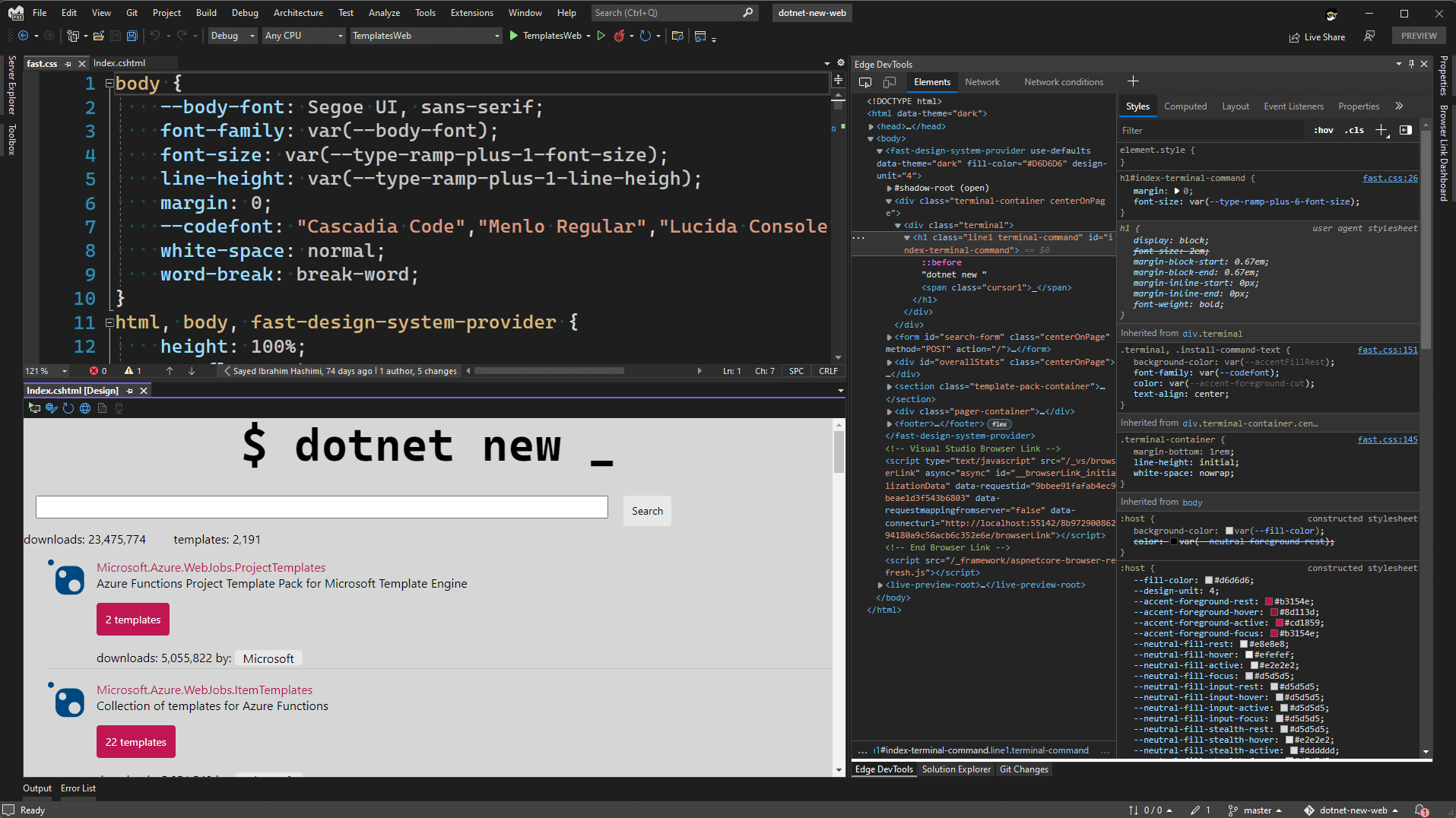Image resolution: width=1456 pixels, height=818 pixels.
Task: Switch to the Network tab in DevTools
Action: tap(982, 81)
